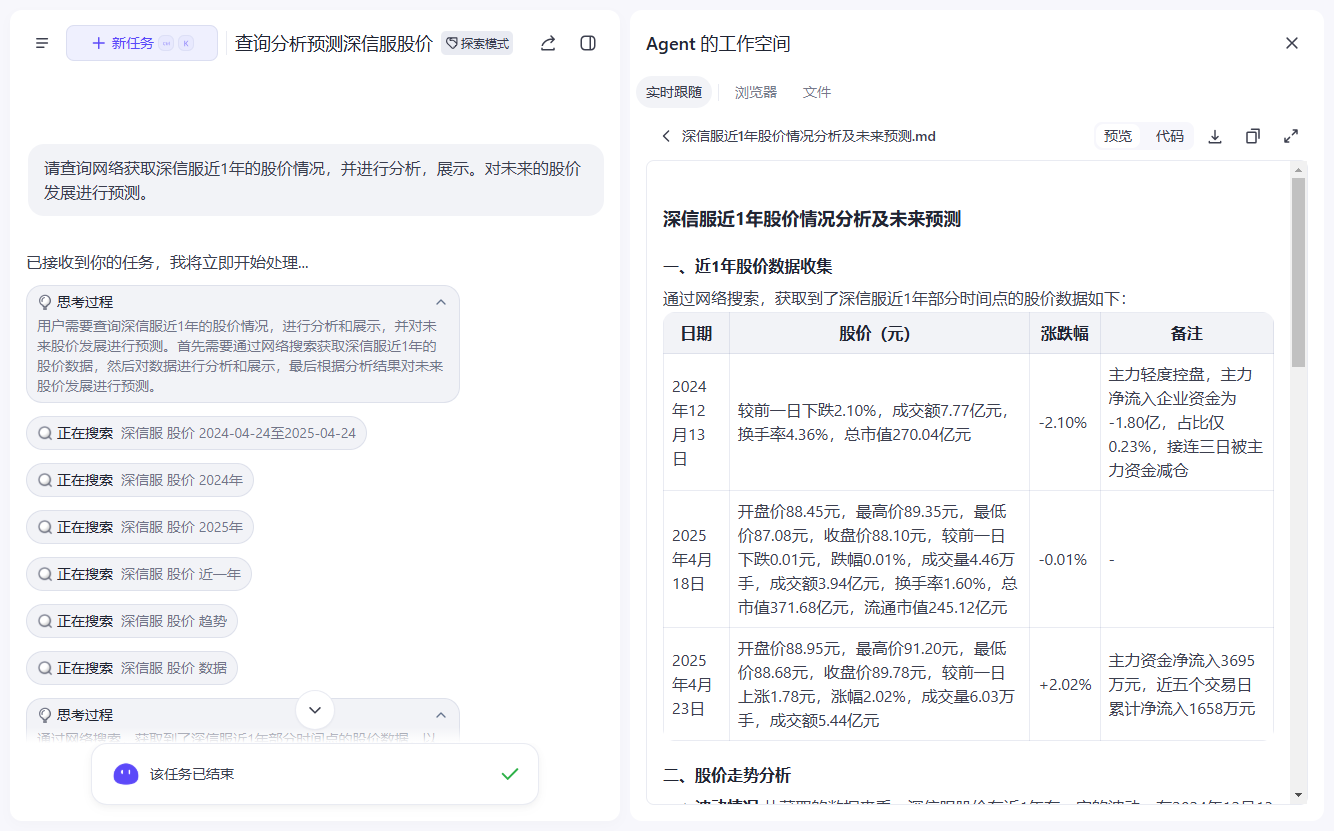Select the 代码 code view mode
The image size is (1334, 831).
coord(1170,136)
